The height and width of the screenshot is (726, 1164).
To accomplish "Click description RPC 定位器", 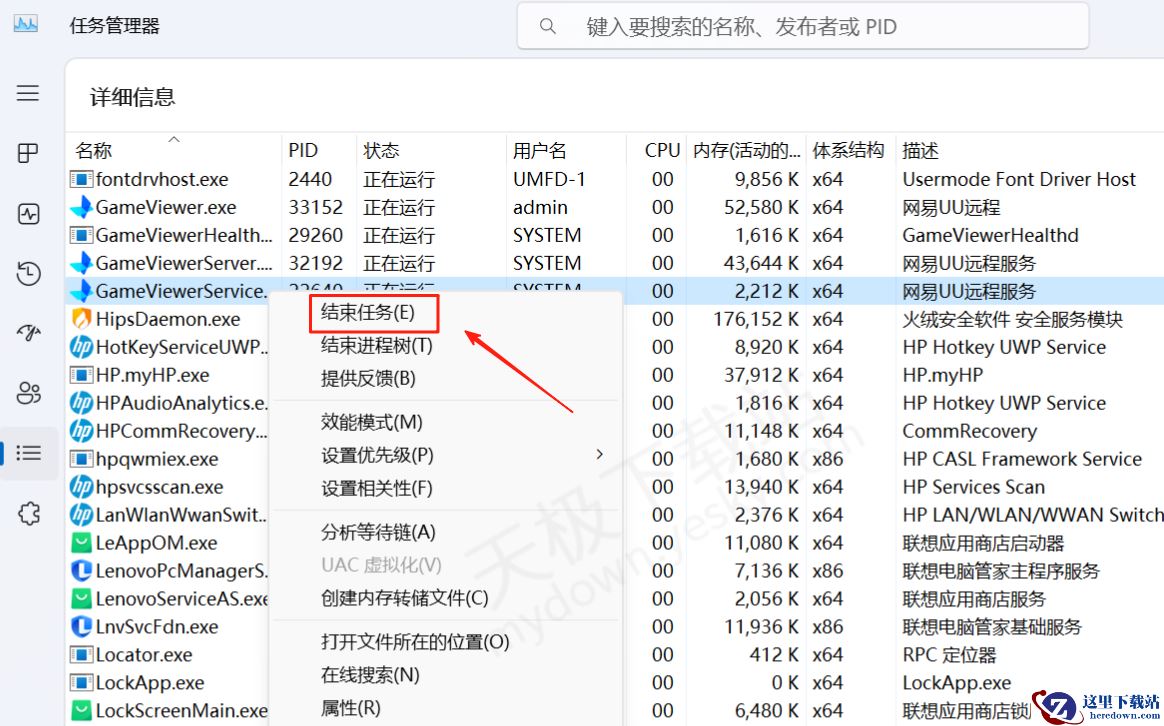I will tap(949, 655).
